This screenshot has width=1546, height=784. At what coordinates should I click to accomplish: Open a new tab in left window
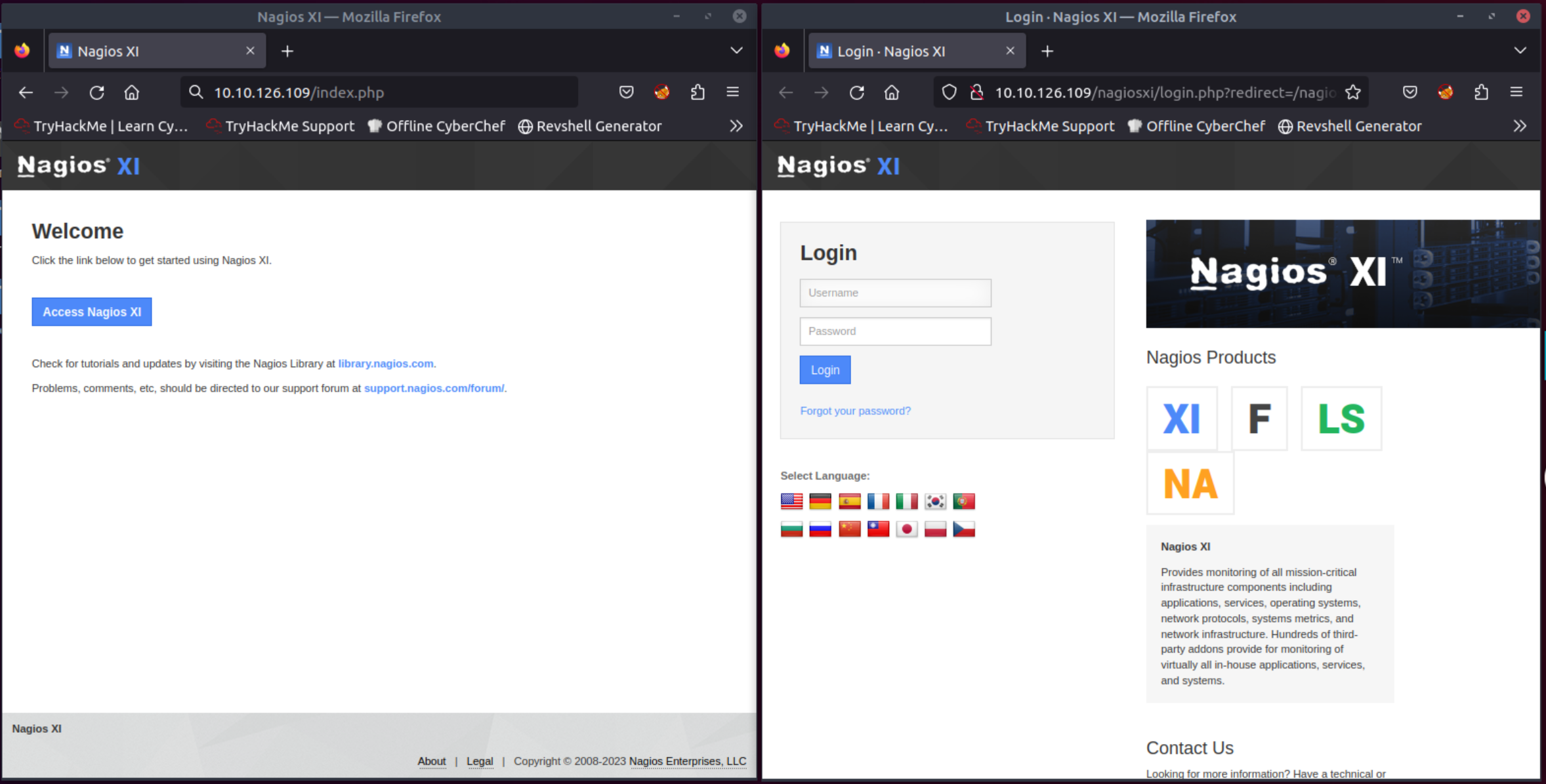[x=287, y=51]
